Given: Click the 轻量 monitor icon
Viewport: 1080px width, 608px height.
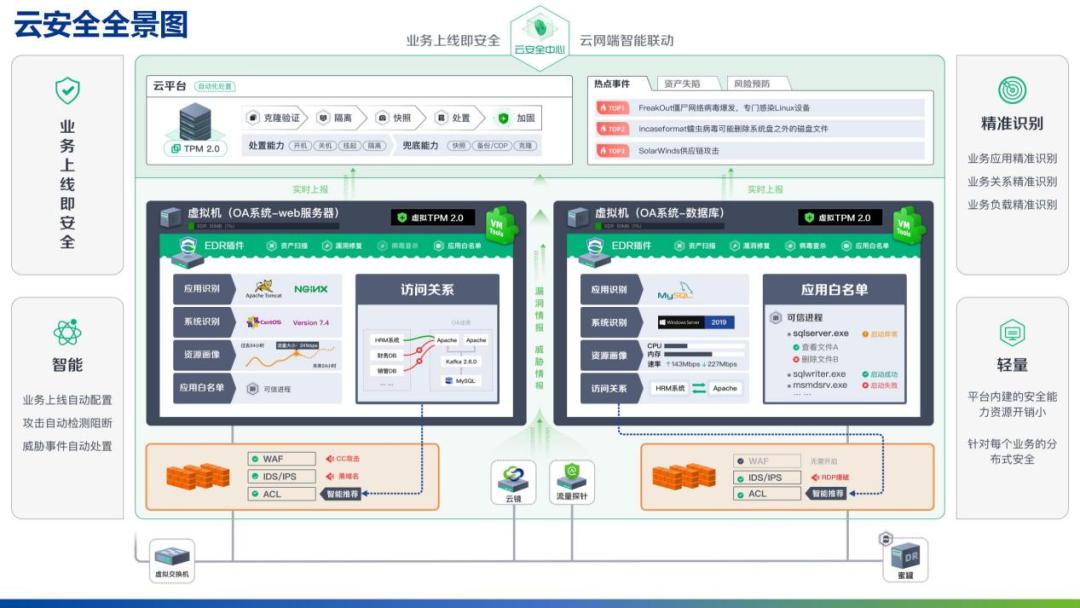Looking at the screenshot, I should [x=1011, y=332].
